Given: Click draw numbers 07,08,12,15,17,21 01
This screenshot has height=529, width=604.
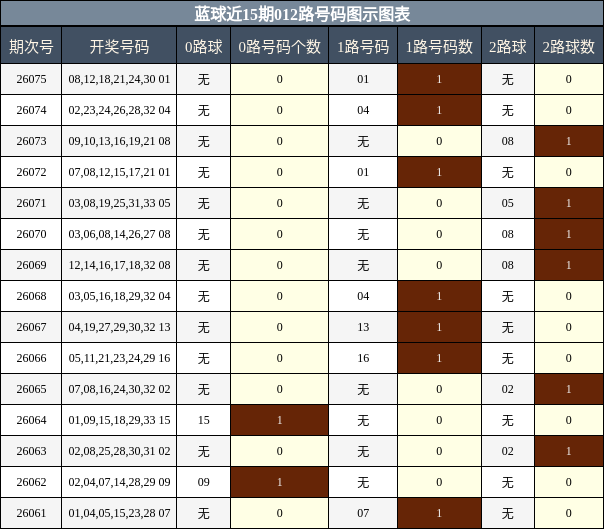Looking at the screenshot, I should [x=119, y=172].
